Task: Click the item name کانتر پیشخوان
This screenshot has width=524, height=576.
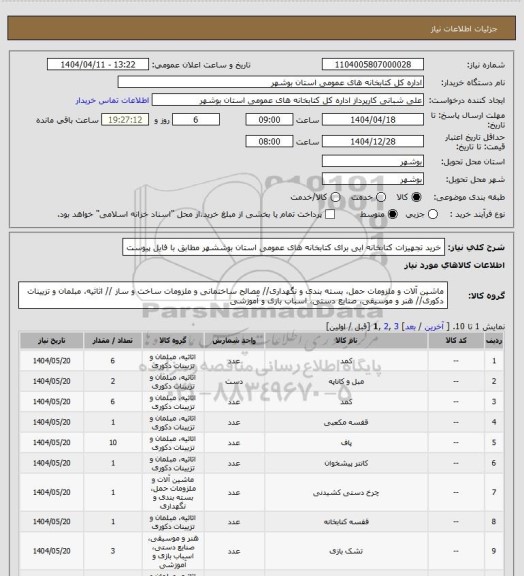Action: [x=346, y=463]
